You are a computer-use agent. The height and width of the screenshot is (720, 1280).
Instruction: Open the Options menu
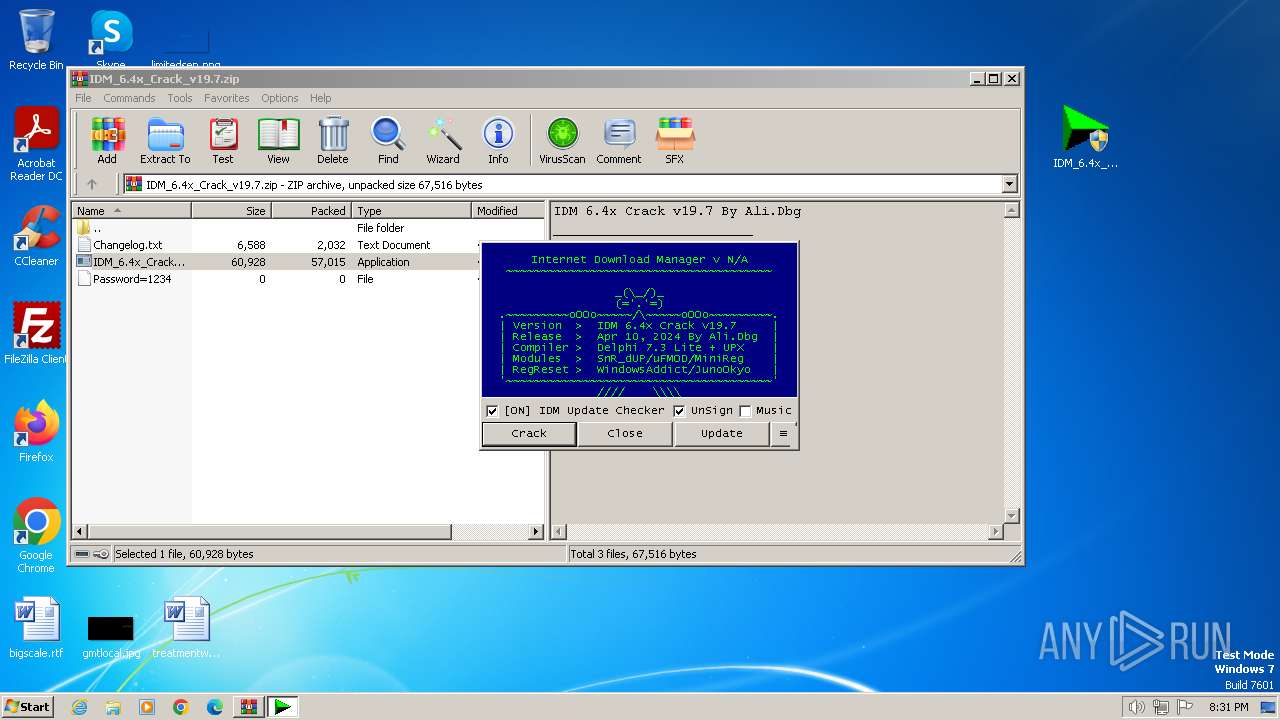pos(280,98)
